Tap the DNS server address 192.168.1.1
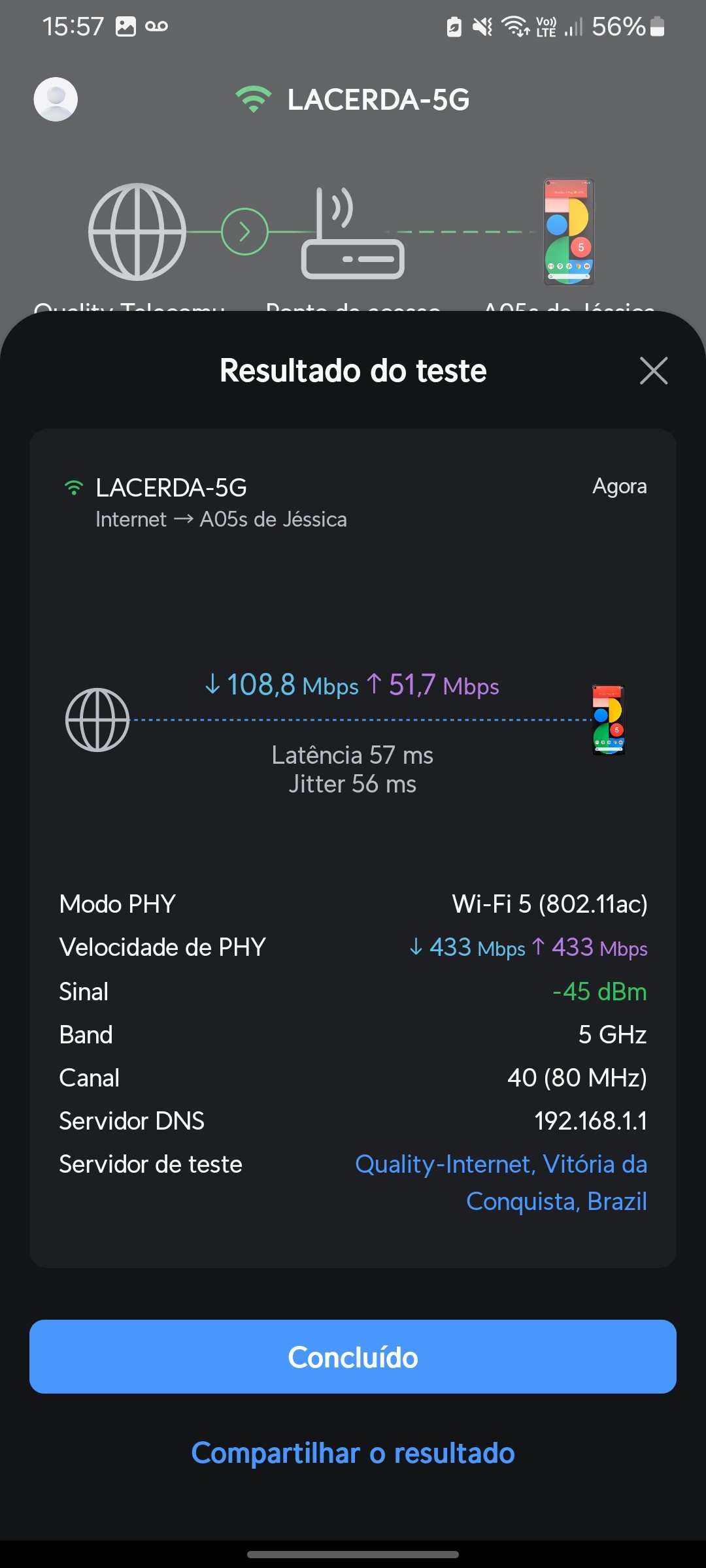The image size is (706, 1568). (590, 1120)
